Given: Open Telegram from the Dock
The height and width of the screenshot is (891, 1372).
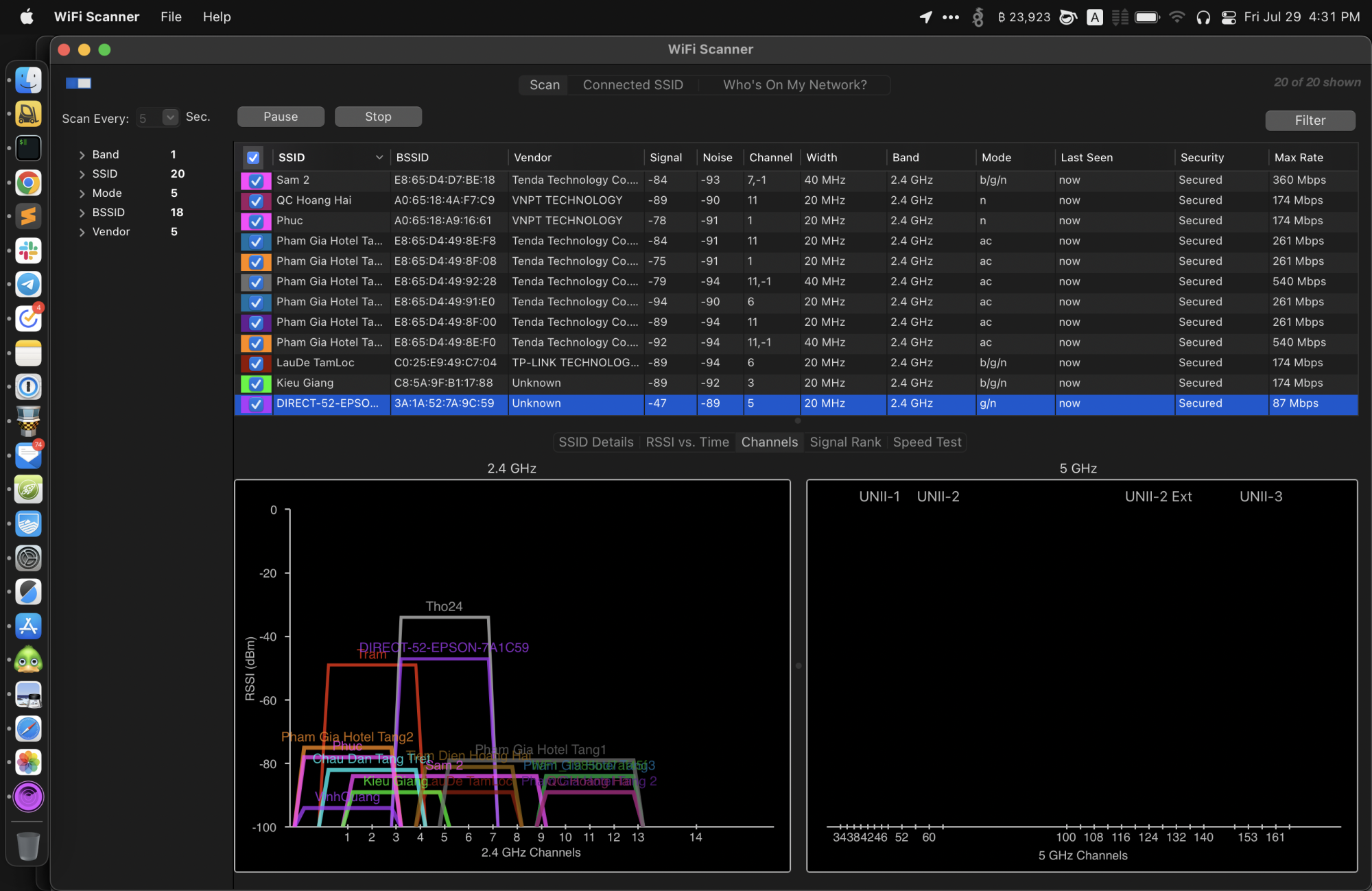Looking at the screenshot, I should click(28, 284).
